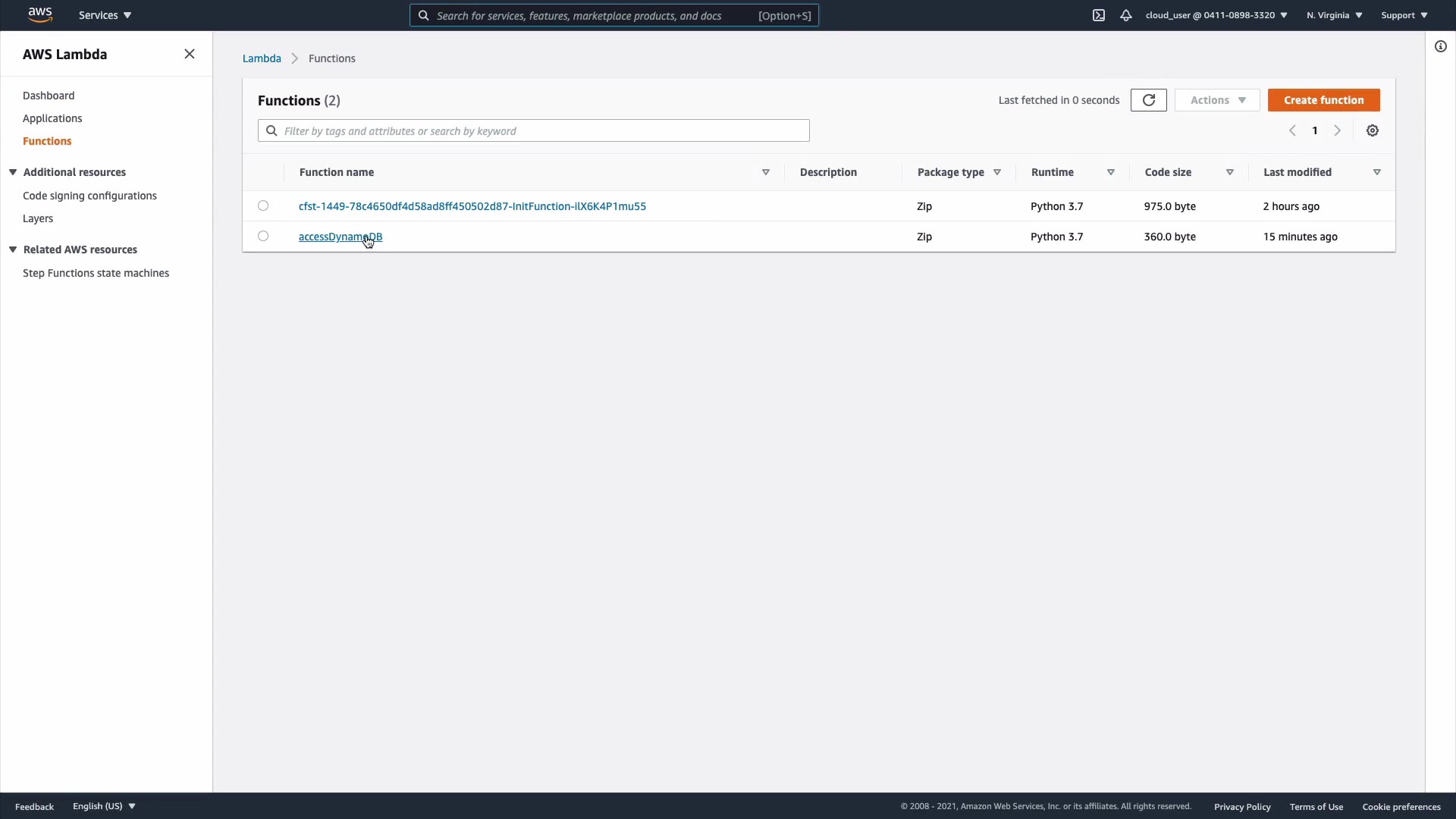Image resolution: width=1456 pixels, height=819 pixels.
Task: Open the Actions dropdown
Action: click(1217, 100)
